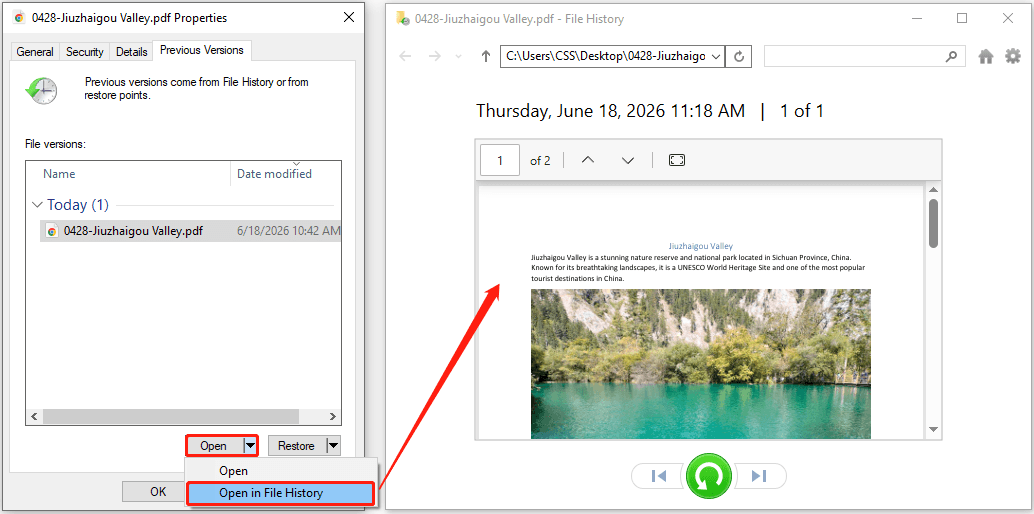Click right arrow of file versions scrollbar
The width and height of the screenshot is (1034, 514).
[333, 417]
